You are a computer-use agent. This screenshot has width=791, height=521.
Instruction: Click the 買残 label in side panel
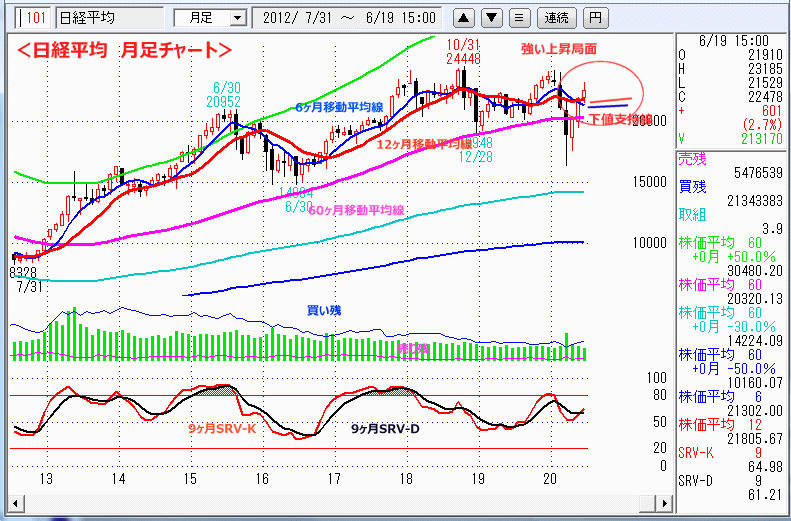click(x=691, y=187)
